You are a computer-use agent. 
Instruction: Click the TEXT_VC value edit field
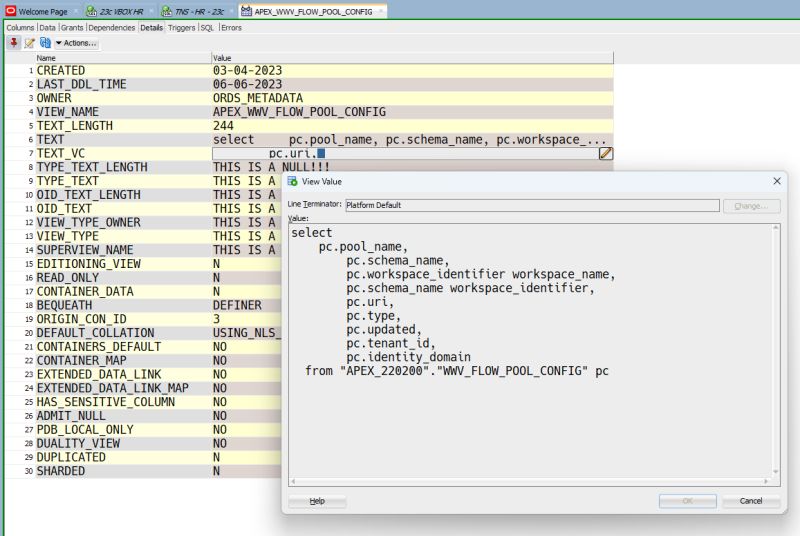tap(405, 153)
